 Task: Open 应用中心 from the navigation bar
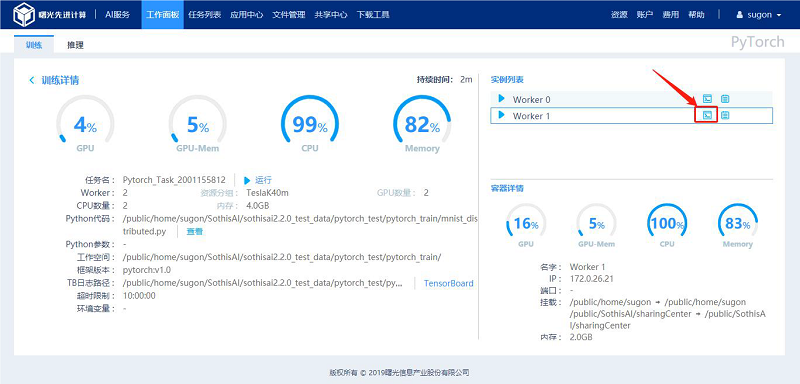pos(246,15)
